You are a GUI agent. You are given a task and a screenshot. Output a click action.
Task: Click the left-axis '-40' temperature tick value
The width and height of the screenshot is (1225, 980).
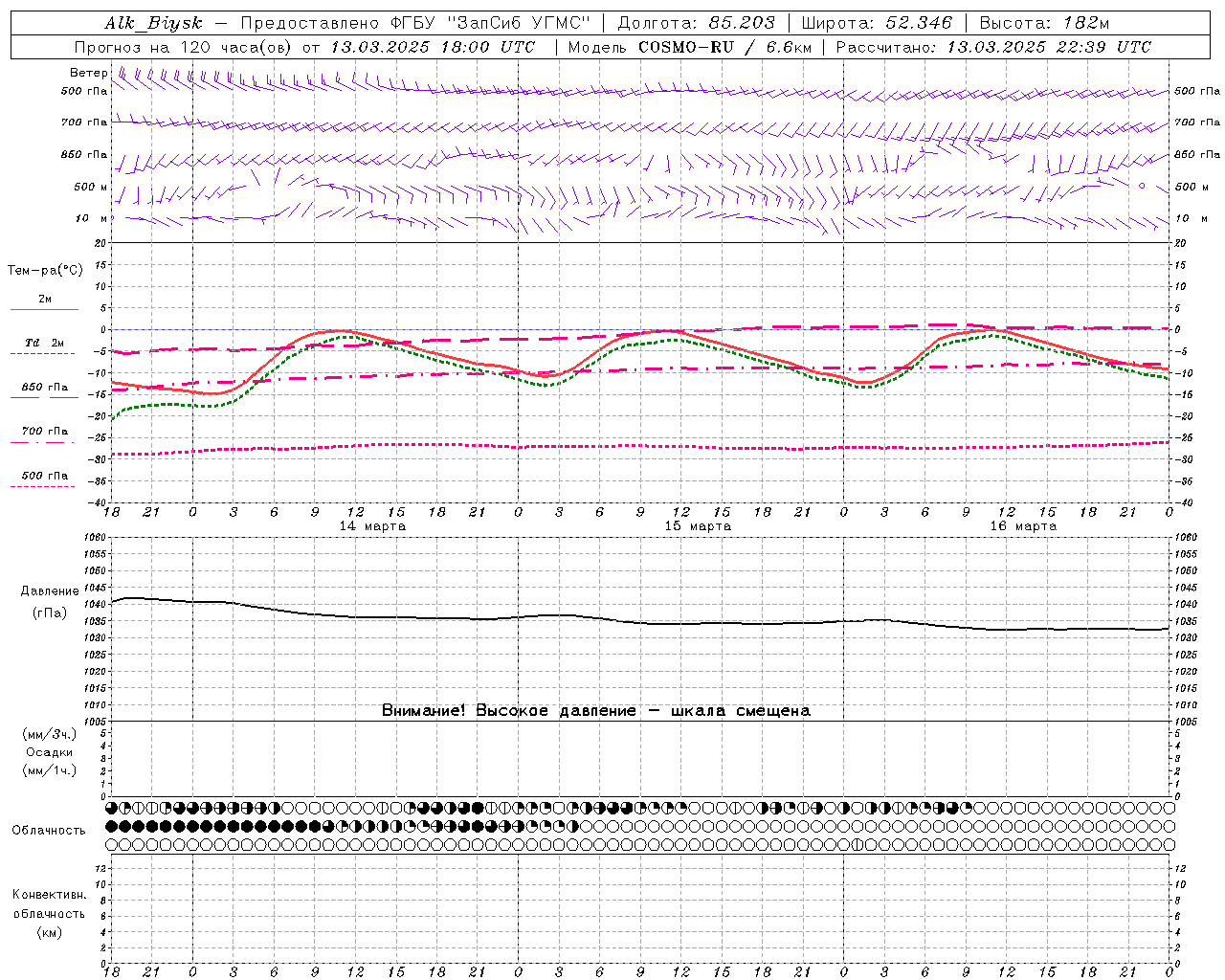tap(99, 502)
